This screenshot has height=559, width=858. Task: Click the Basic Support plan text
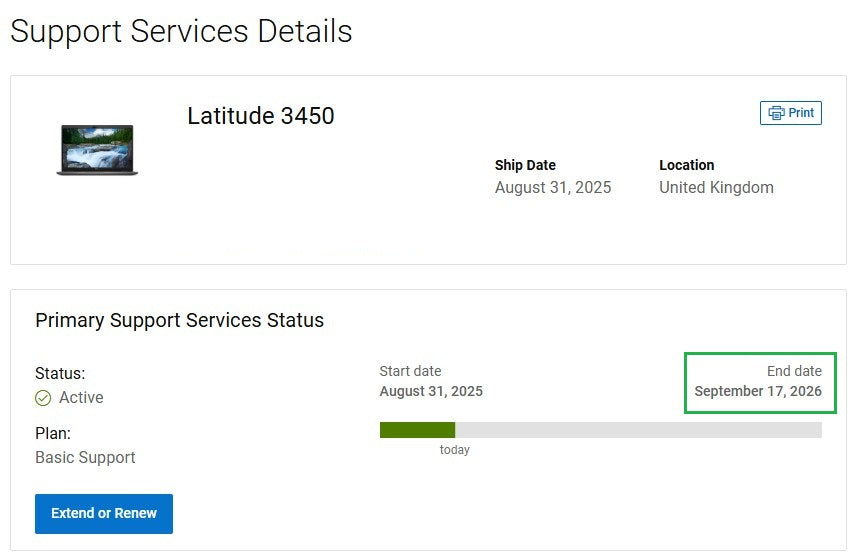click(x=85, y=457)
